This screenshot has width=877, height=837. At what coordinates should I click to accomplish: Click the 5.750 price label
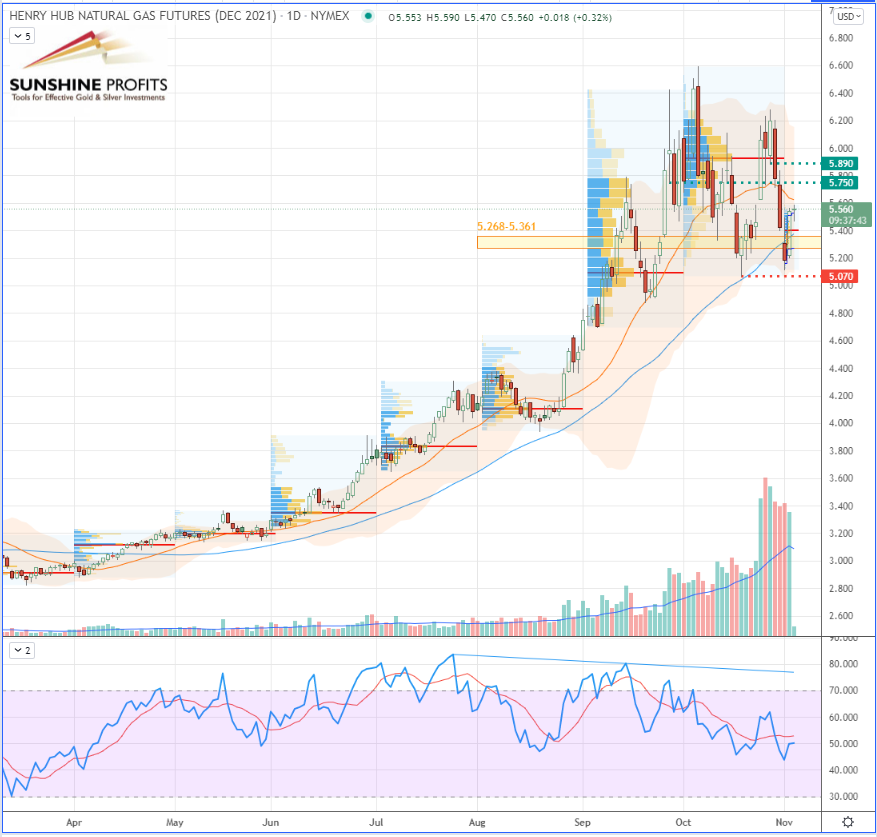pos(840,182)
